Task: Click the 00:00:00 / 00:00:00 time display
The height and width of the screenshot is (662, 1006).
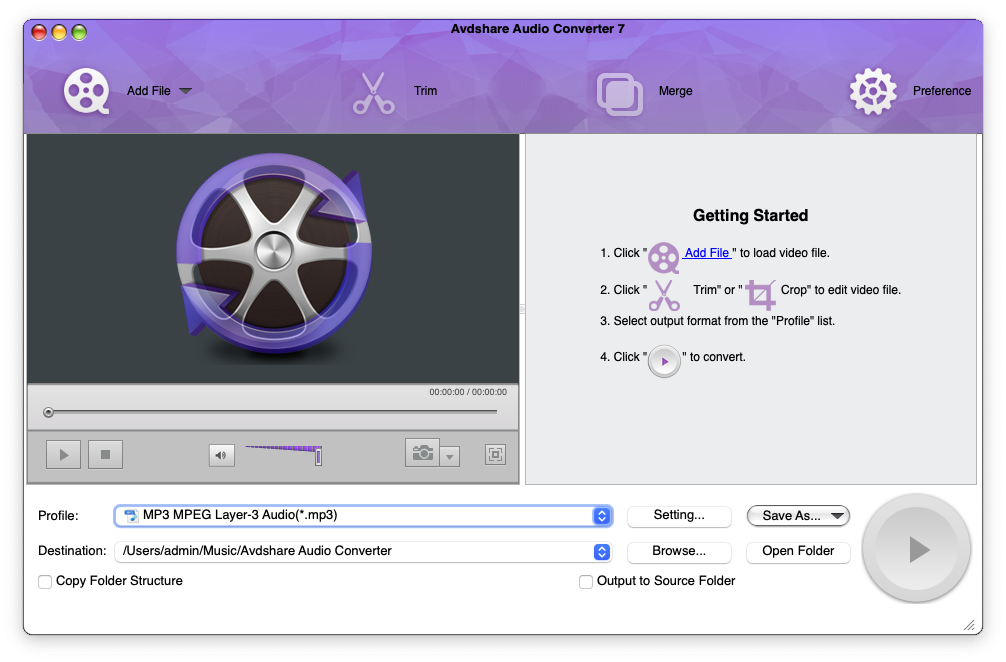Action: [468, 392]
